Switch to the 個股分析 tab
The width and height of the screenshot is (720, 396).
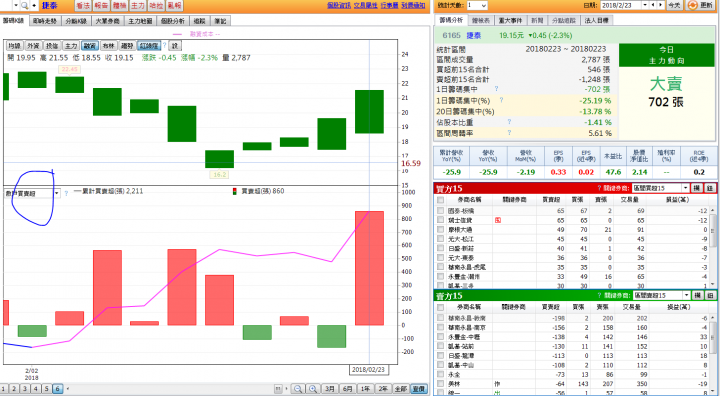click(x=173, y=21)
